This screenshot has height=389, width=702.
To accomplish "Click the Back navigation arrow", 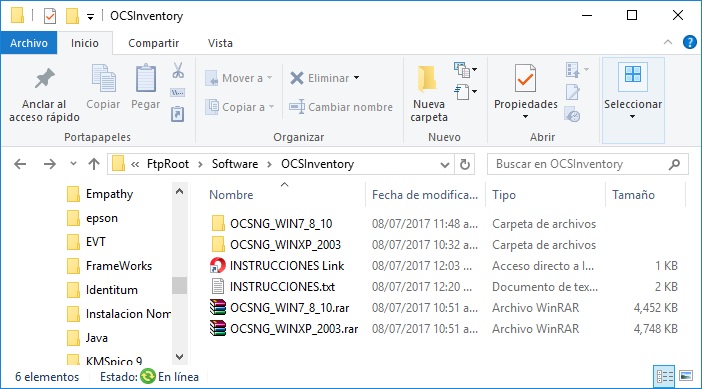I will click(20, 164).
